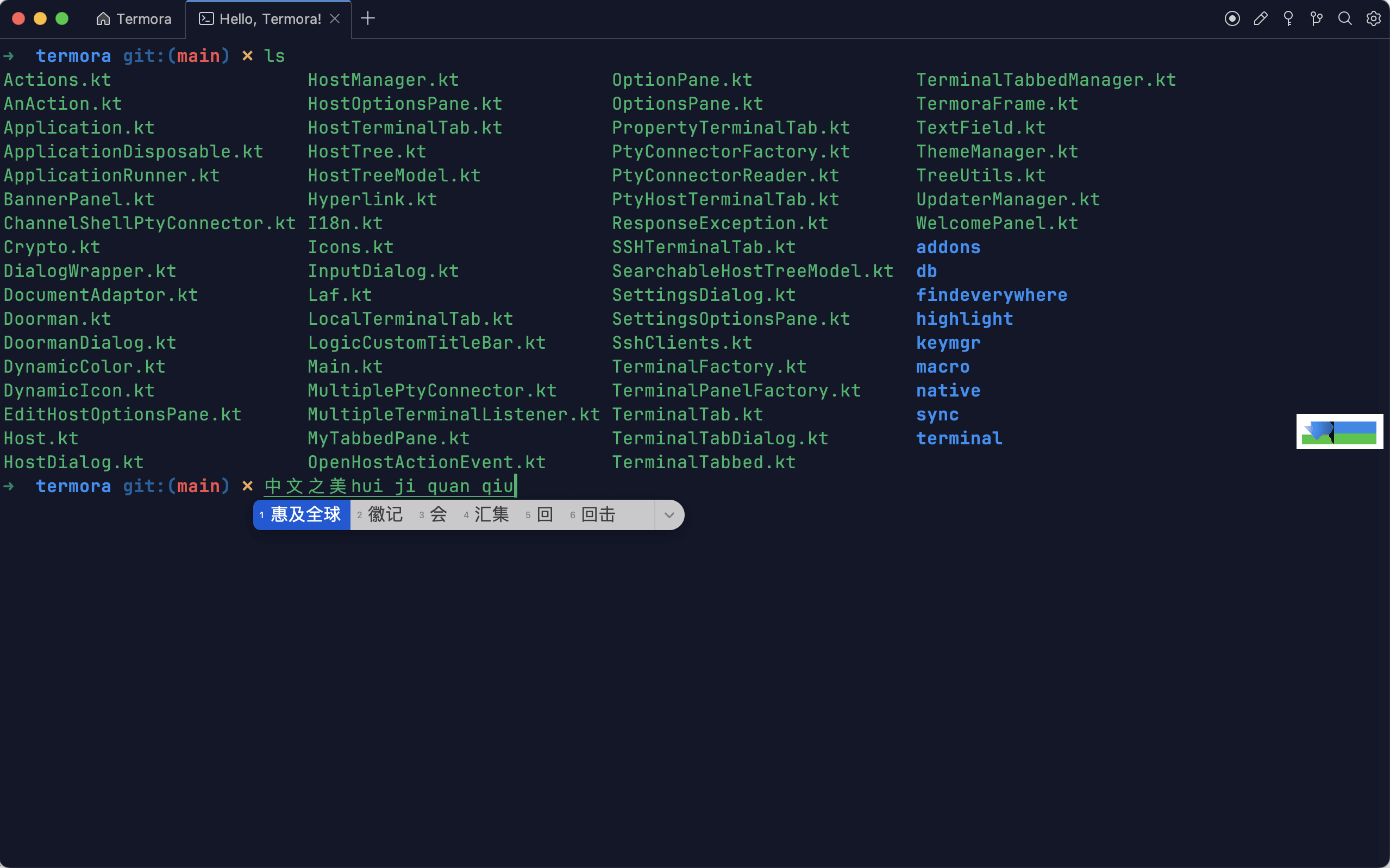Viewport: 1390px width, 868px height.
Task: Open the search magnifier icon
Action: coord(1345,19)
